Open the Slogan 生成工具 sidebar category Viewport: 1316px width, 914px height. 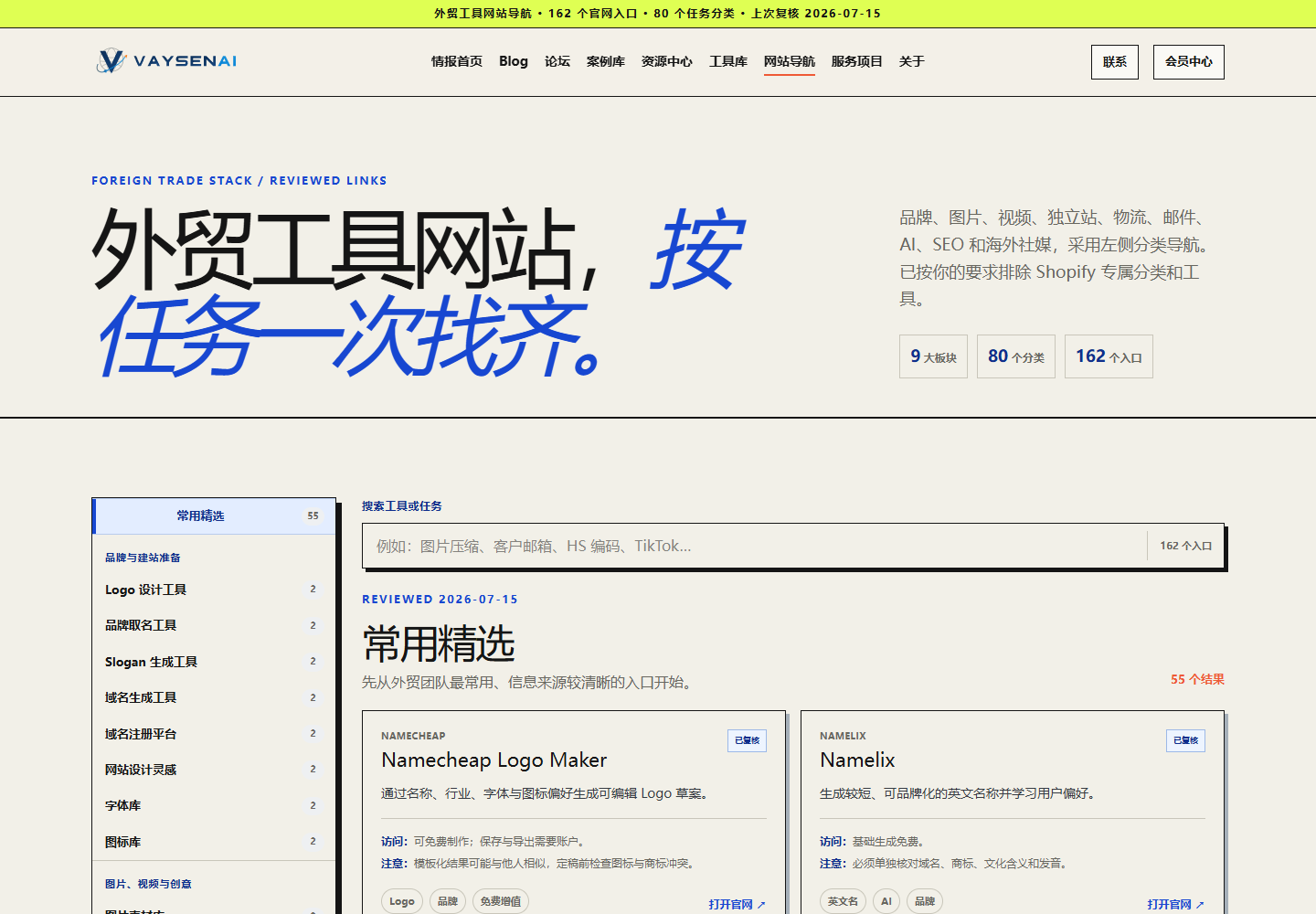tap(214, 662)
